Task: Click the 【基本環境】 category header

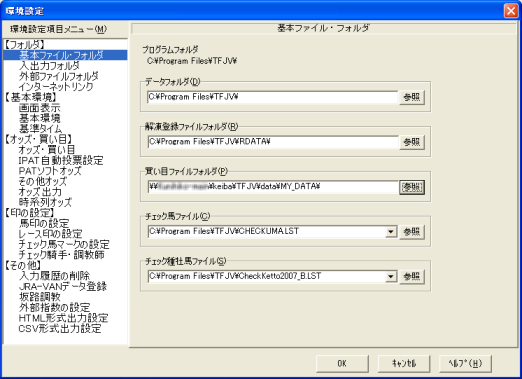Action: [x=31, y=97]
